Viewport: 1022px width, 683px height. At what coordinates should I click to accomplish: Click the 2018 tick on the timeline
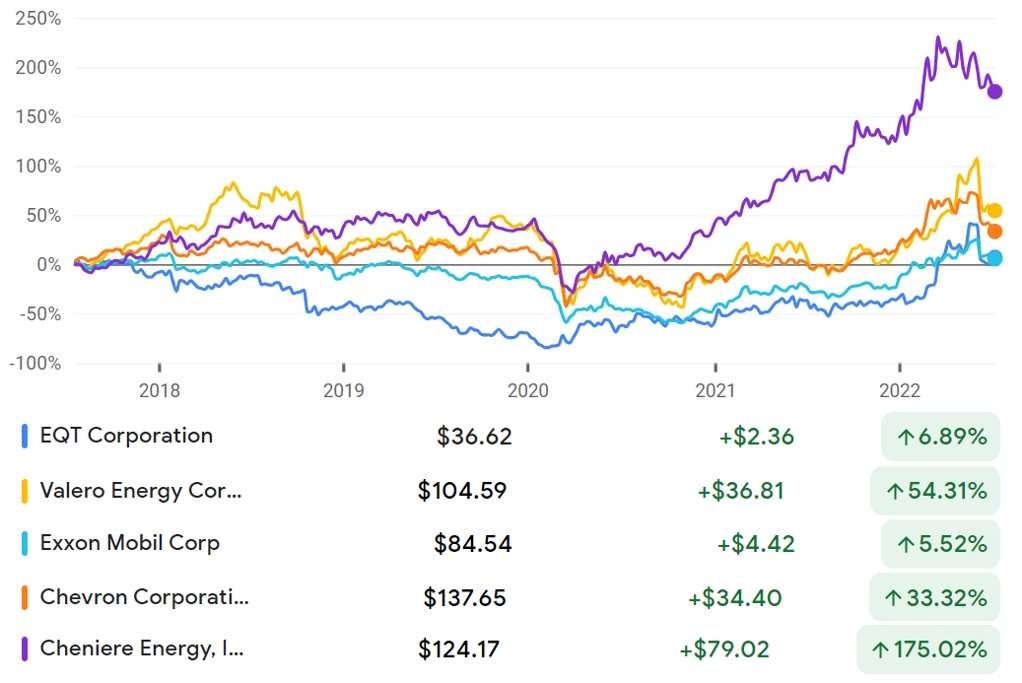pyautogui.click(x=160, y=368)
